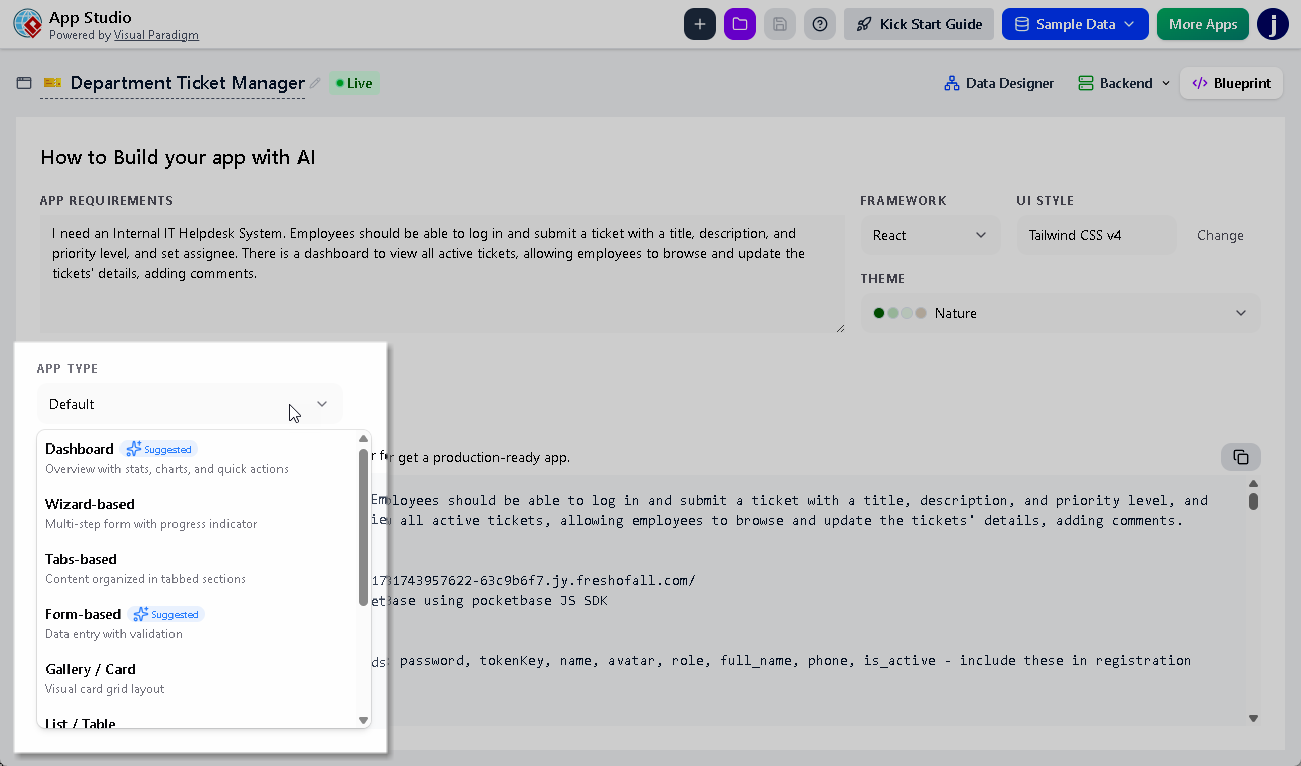Open the help question mark icon
The width and height of the screenshot is (1301, 766).
coord(820,24)
